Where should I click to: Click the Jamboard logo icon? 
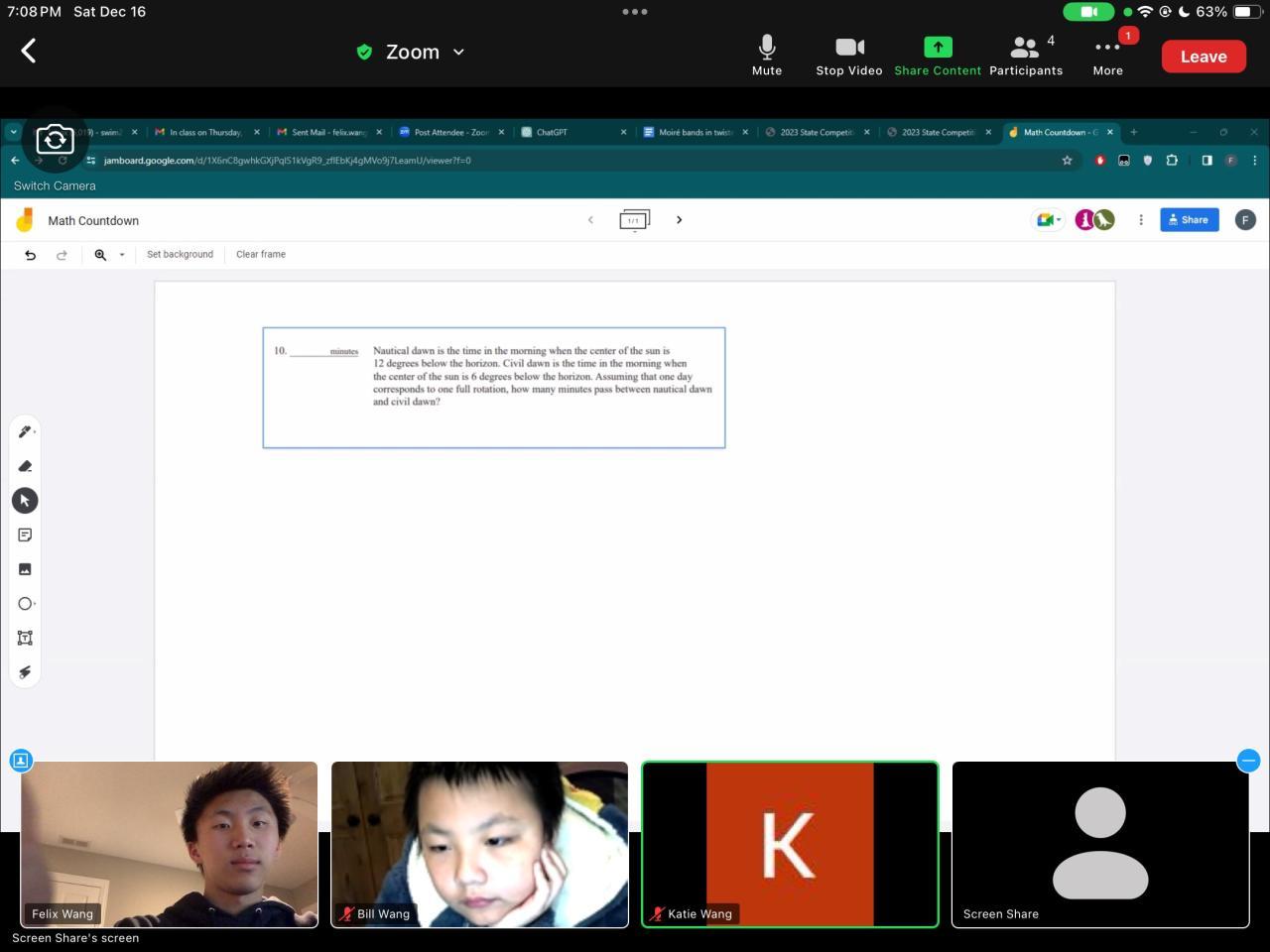[25, 220]
